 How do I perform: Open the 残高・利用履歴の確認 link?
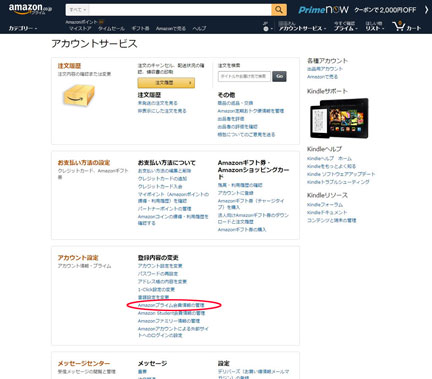pyautogui.click(x=240, y=185)
